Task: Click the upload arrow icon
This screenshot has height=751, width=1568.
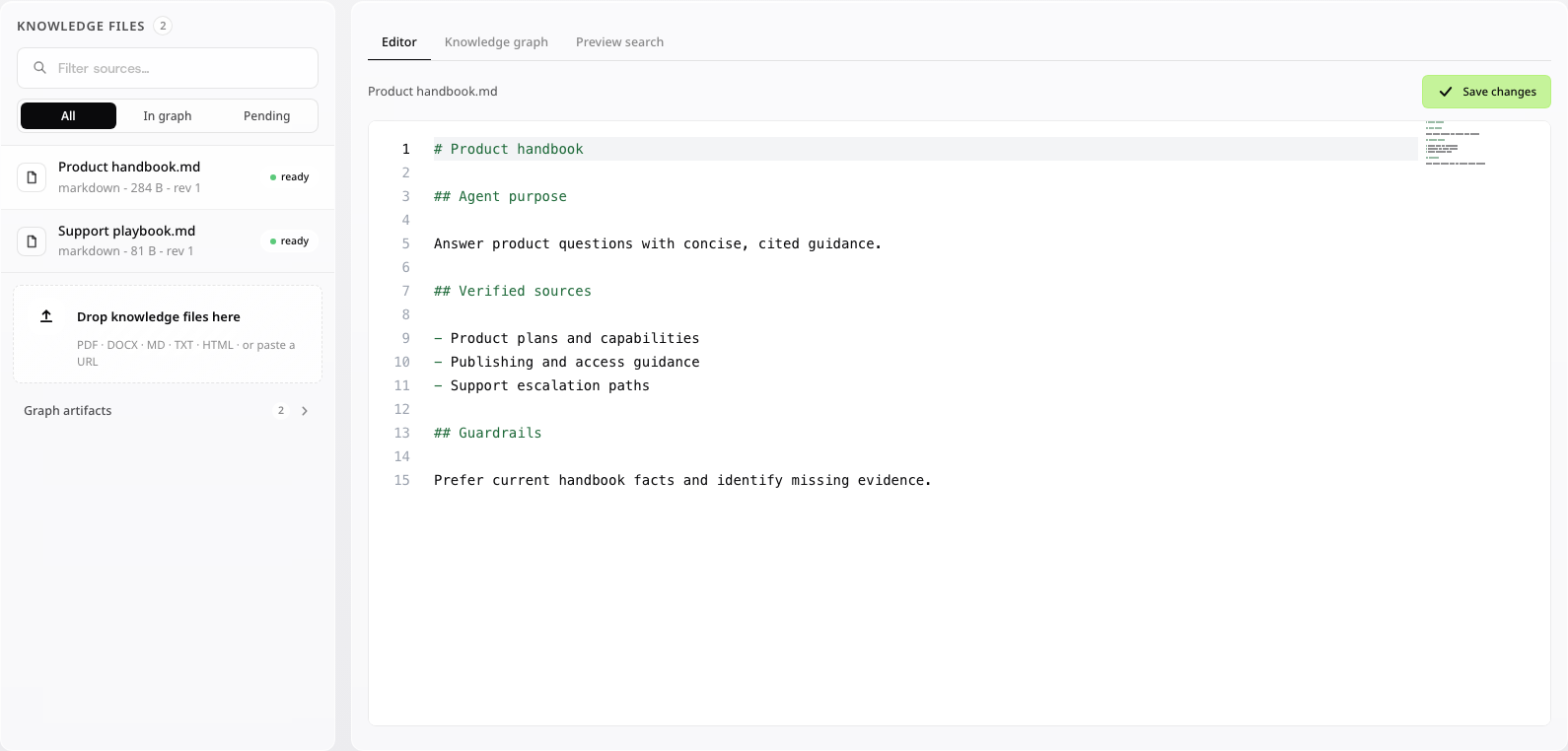Action: [x=46, y=316]
